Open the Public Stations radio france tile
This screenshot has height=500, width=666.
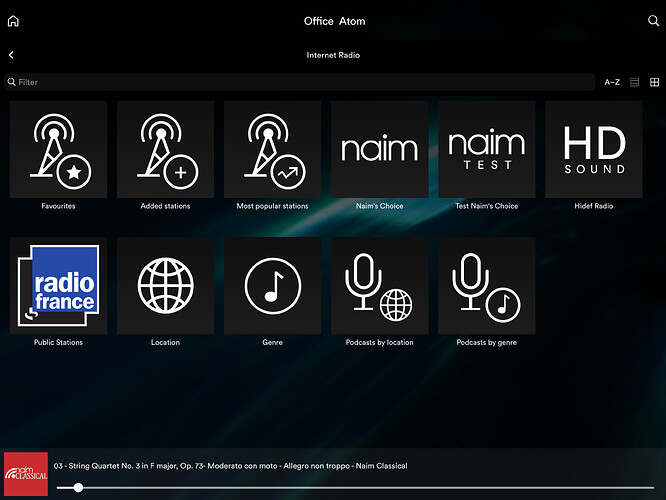coord(58,285)
